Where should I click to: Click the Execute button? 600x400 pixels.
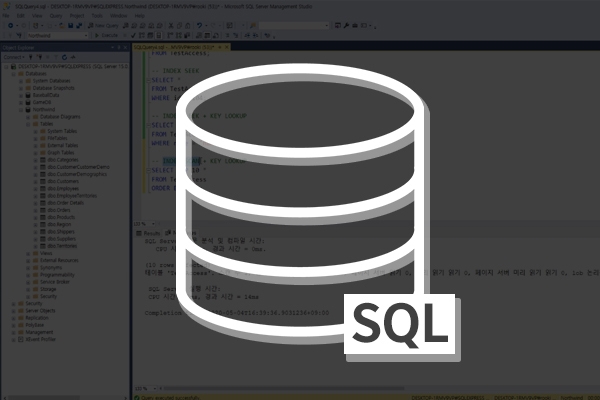coord(106,36)
